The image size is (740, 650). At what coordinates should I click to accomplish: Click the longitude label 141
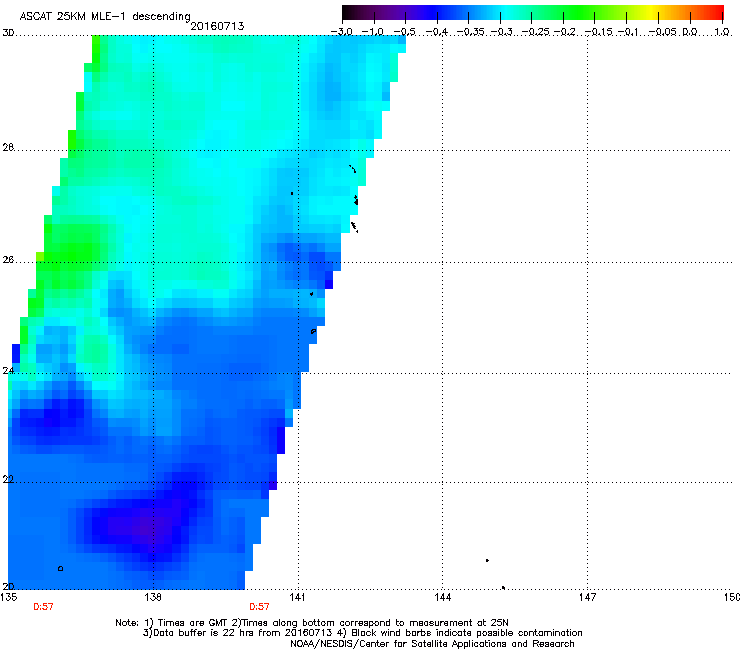click(297, 597)
